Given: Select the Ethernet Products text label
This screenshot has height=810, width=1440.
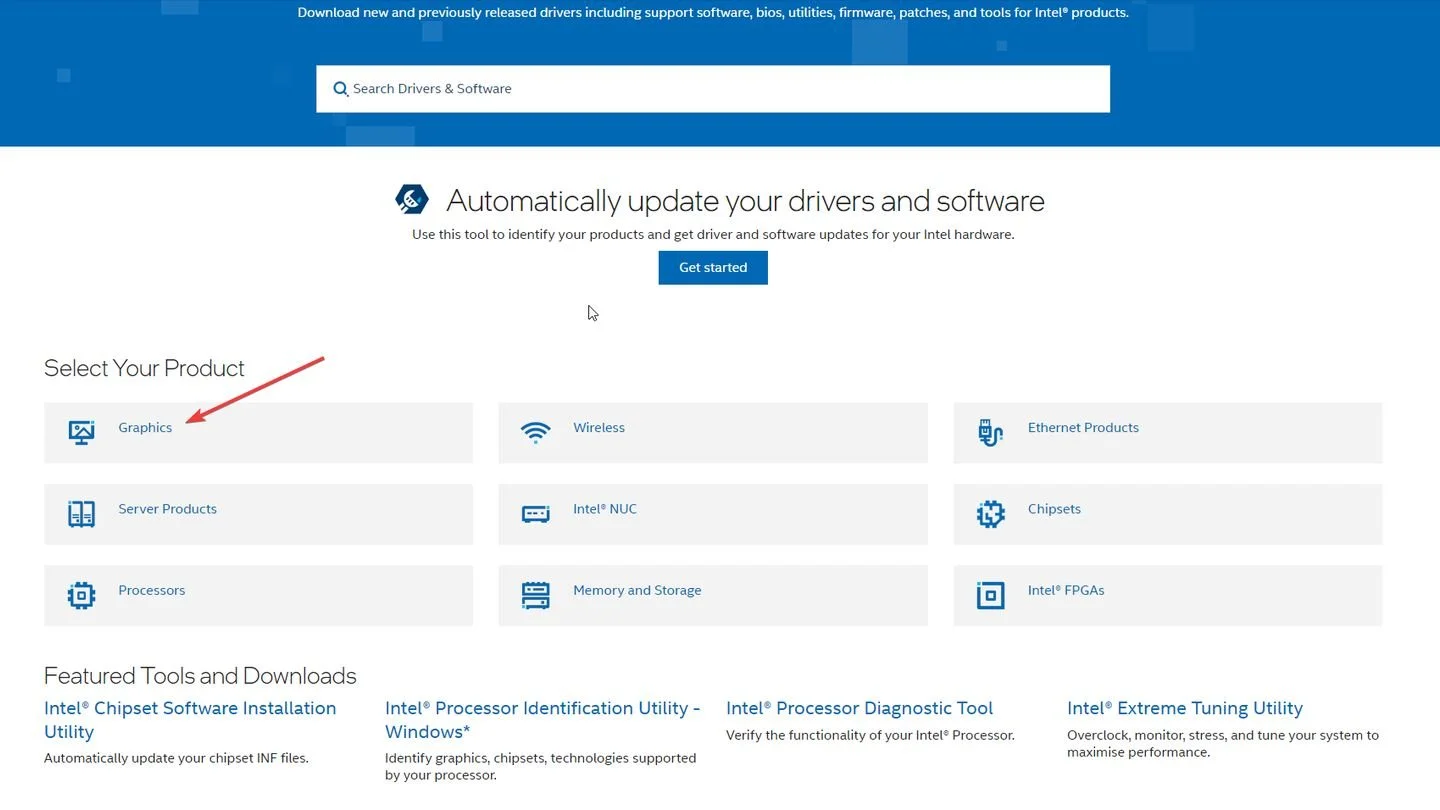Looking at the screenshot, I should click(1083, 427).
